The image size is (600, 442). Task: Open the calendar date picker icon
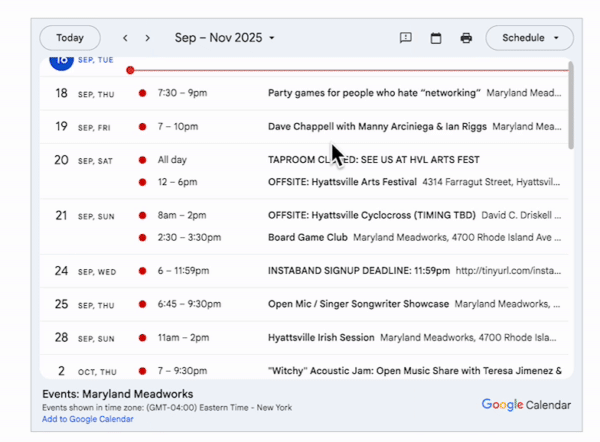point(436,38)
